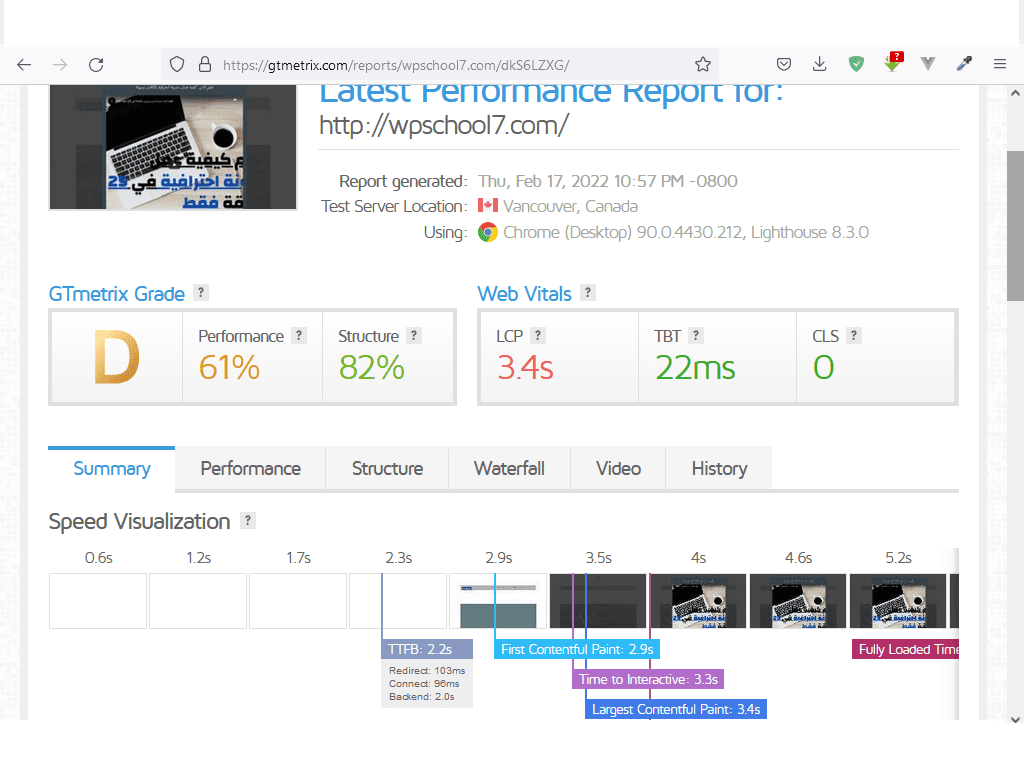Image resolution: width=1024 pixels, height=768 pixels.
Task: Select the History tab
Action: (x=719, y=468)
